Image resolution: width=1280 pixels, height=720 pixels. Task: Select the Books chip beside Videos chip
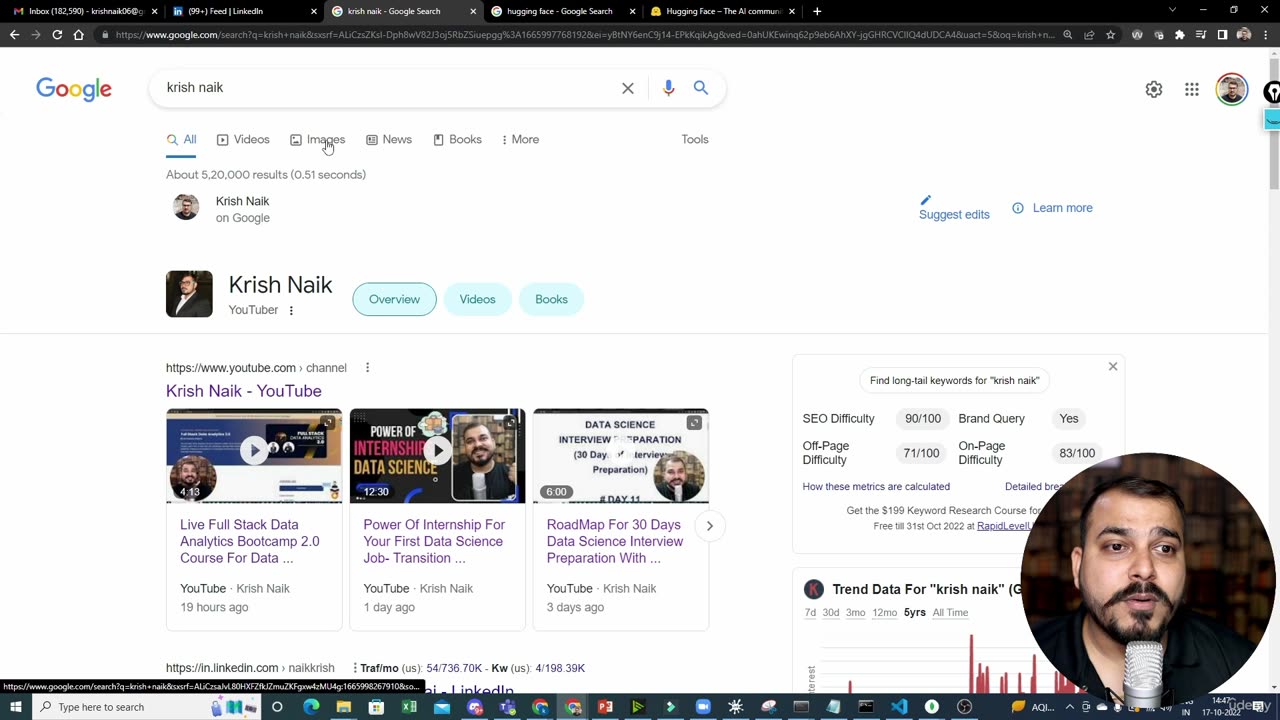pyautogui.click(x=551, y=299)
